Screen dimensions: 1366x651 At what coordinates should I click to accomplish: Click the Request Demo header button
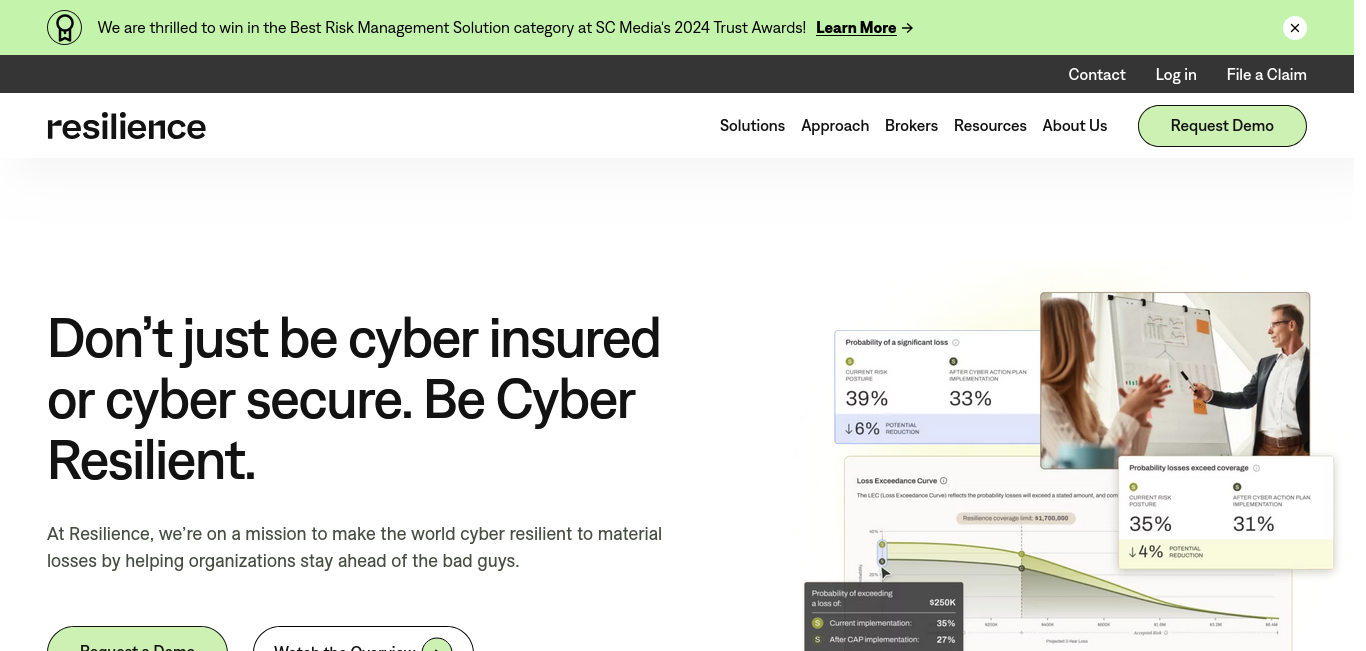(x=1222, y=126)
